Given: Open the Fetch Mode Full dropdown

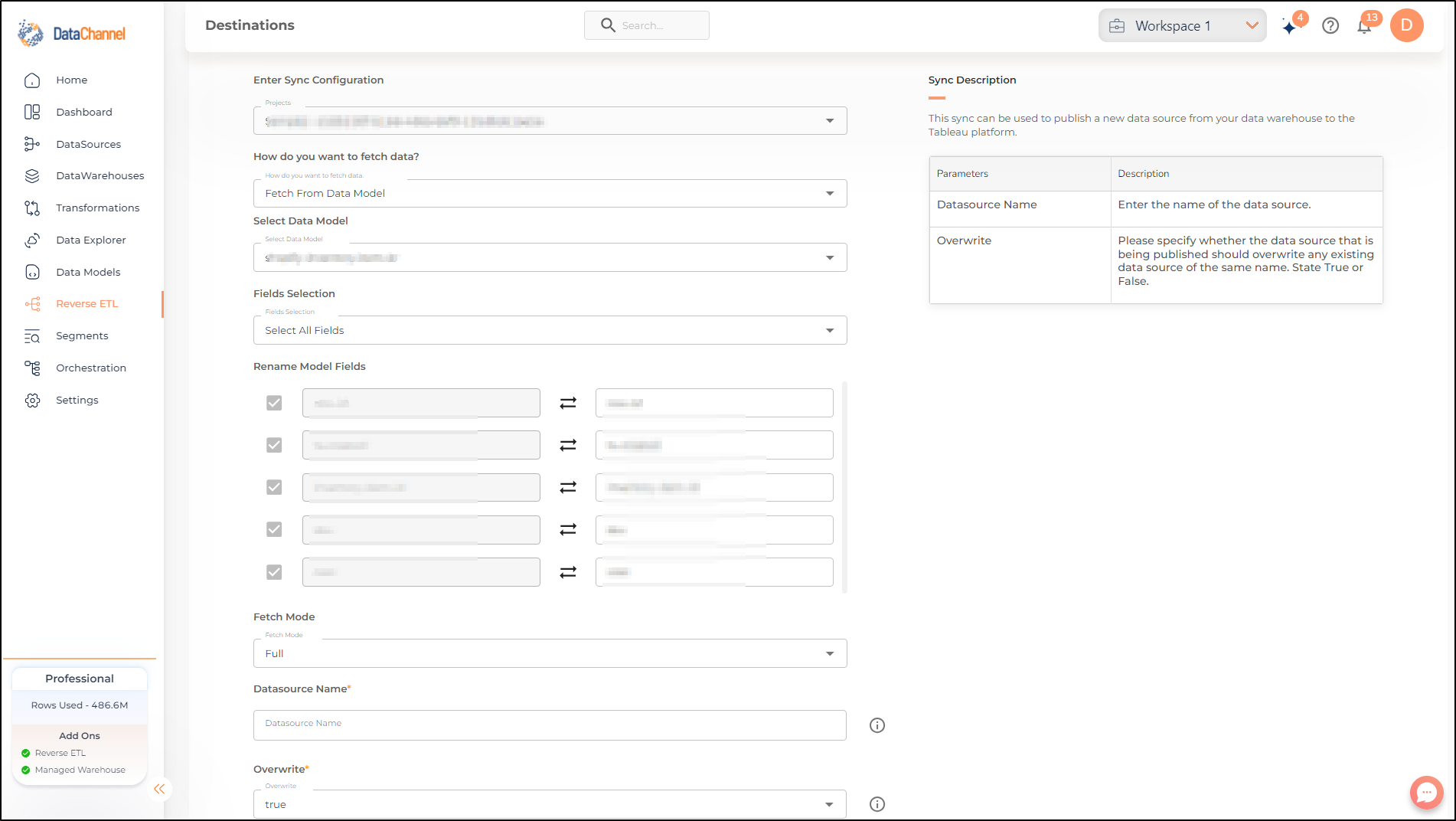Looking at the screenshot, I should pyautogui.click(x=550, y=653).
